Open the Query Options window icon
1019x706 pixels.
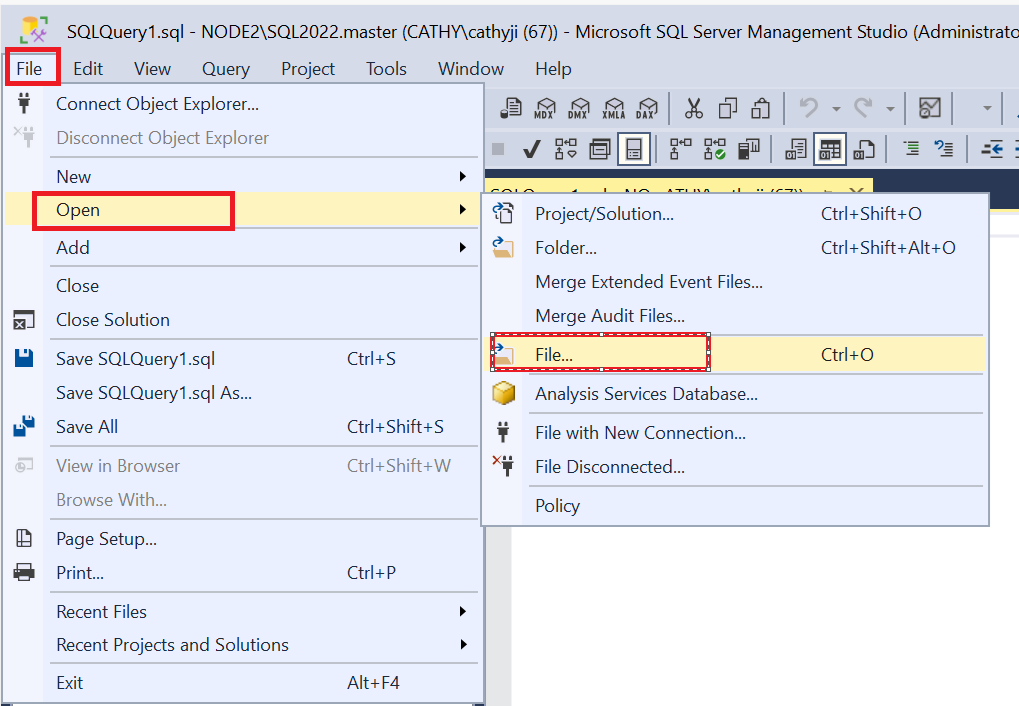599,150
